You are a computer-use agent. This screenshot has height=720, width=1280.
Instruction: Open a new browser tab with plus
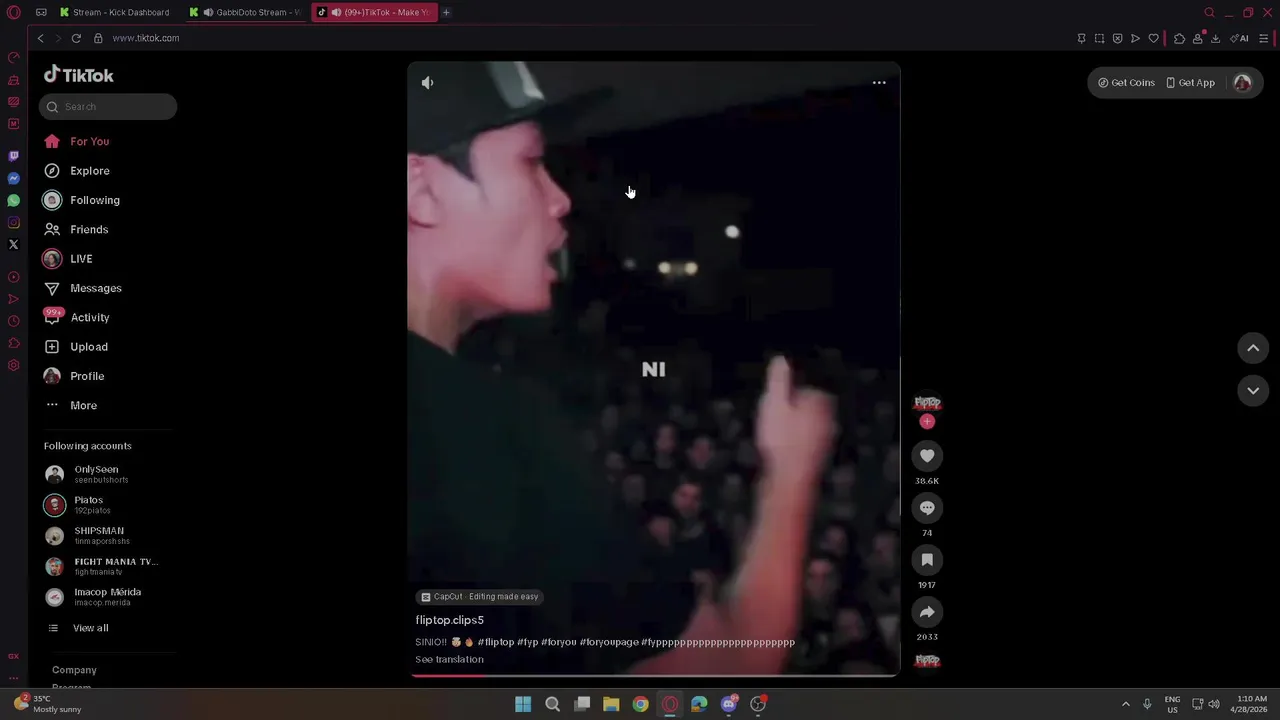[x=446, y=12]
